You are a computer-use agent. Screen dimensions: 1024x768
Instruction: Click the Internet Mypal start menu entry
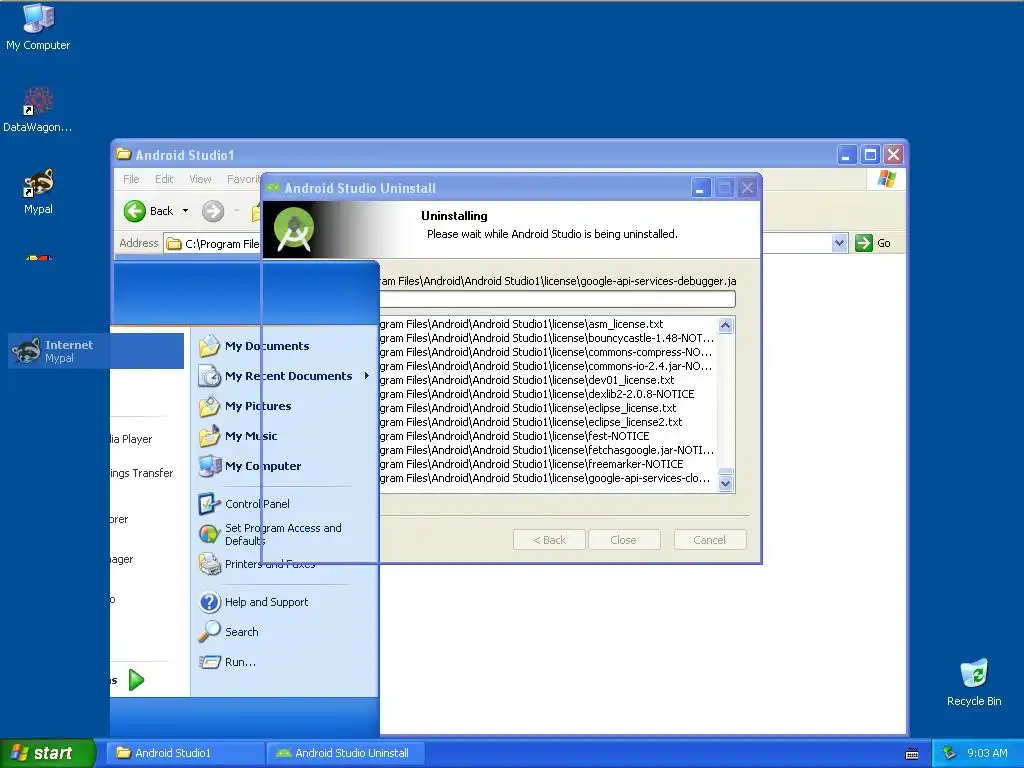(97, 351)
